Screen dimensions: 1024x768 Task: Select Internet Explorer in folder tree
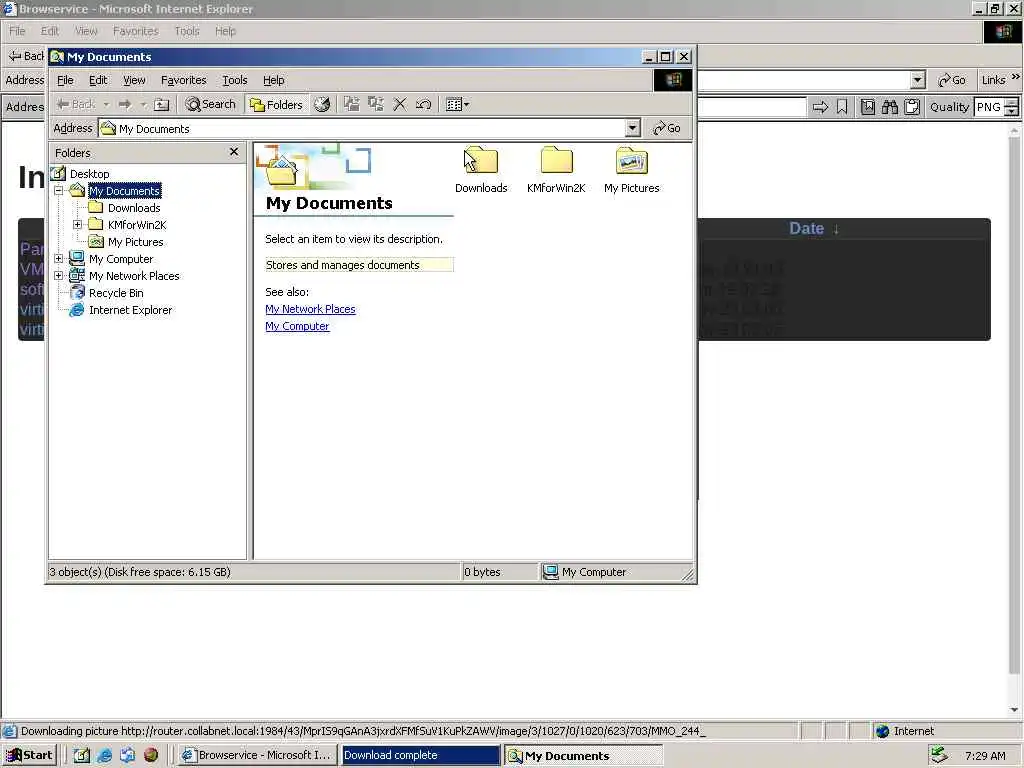pos(130,310)
